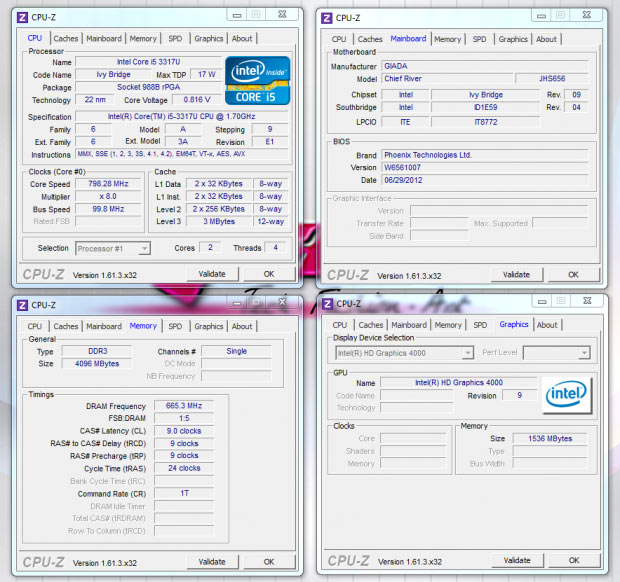
Task: Go to the Memory tab in the Graphics window
Action: (x=447, y=325)
